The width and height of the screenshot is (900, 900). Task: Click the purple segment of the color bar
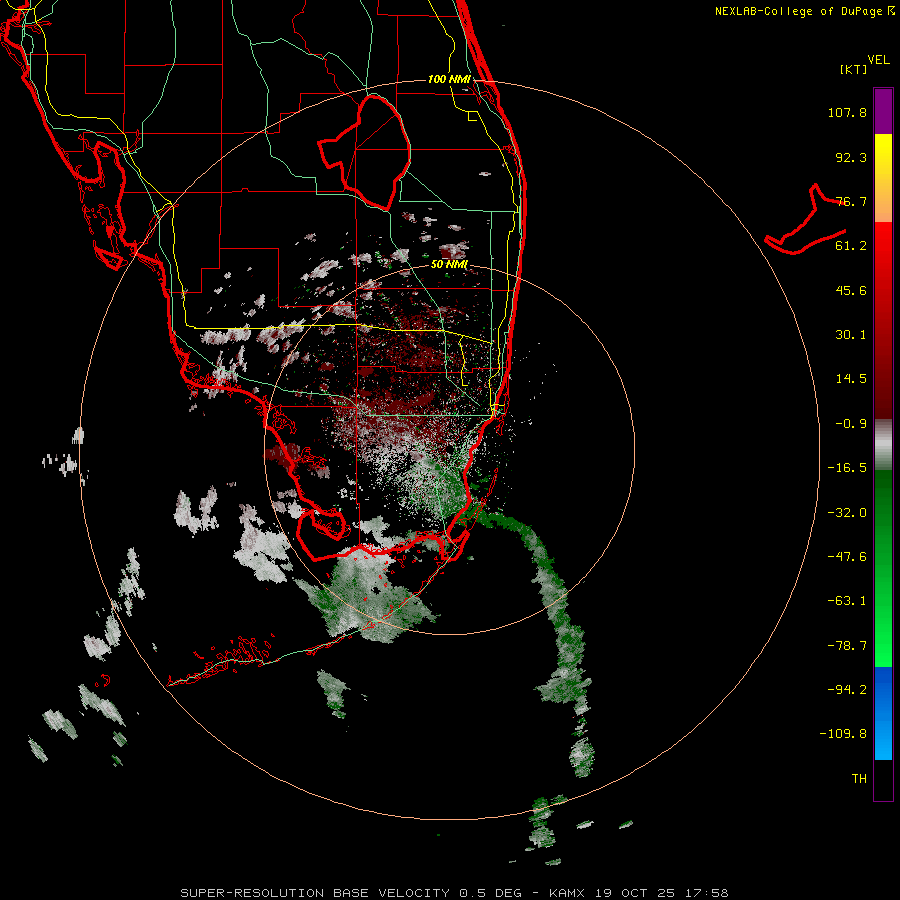click(x=883, y=111)
